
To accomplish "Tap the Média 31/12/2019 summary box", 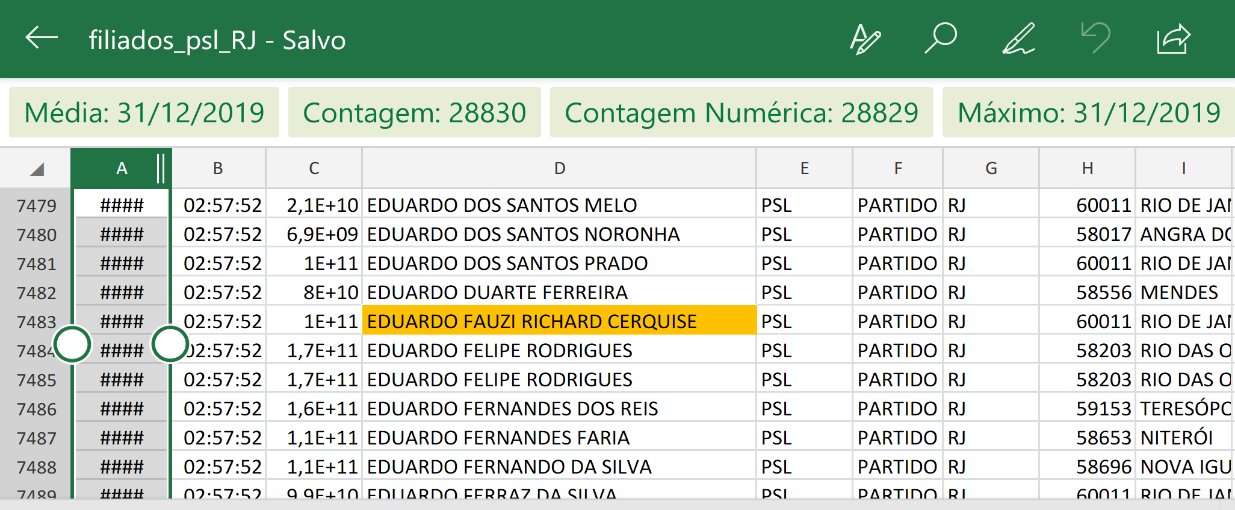I will coord(144,113).
